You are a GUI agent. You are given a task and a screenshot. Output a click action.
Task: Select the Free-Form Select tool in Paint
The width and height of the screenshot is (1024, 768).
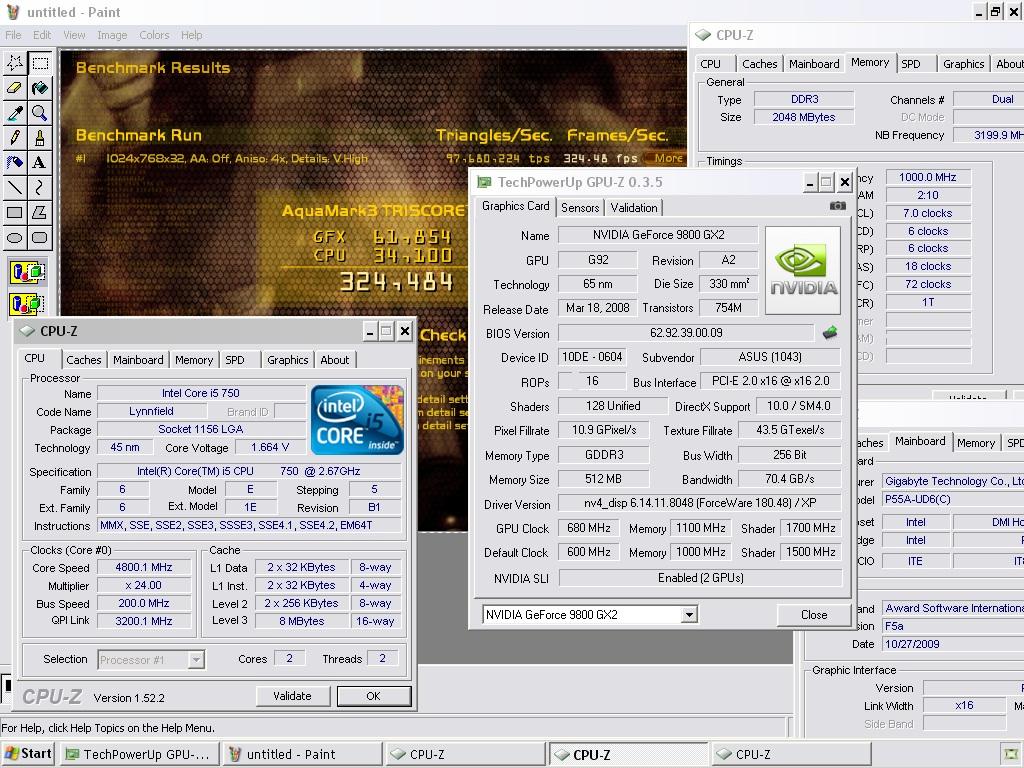tap(15, 63)
